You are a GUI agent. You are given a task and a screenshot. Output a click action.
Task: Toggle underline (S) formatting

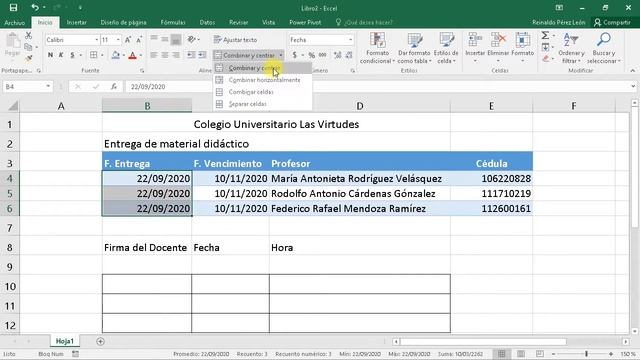tap(72, 55)
